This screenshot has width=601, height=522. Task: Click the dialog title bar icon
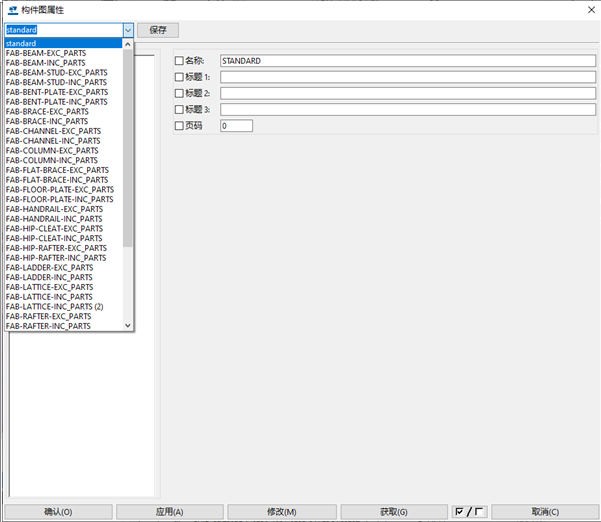(x=11, y=9)
